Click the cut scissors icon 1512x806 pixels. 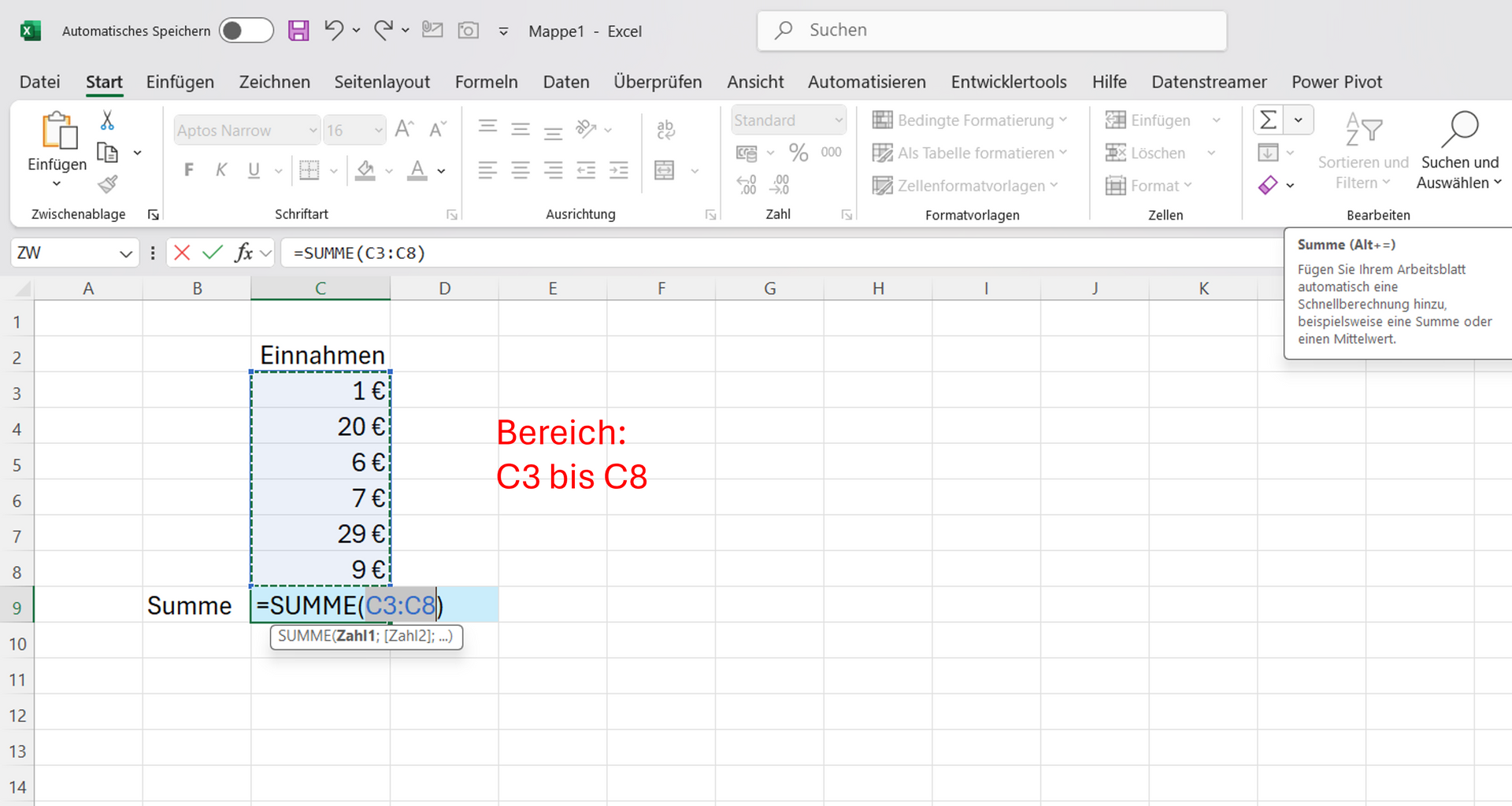108,120
